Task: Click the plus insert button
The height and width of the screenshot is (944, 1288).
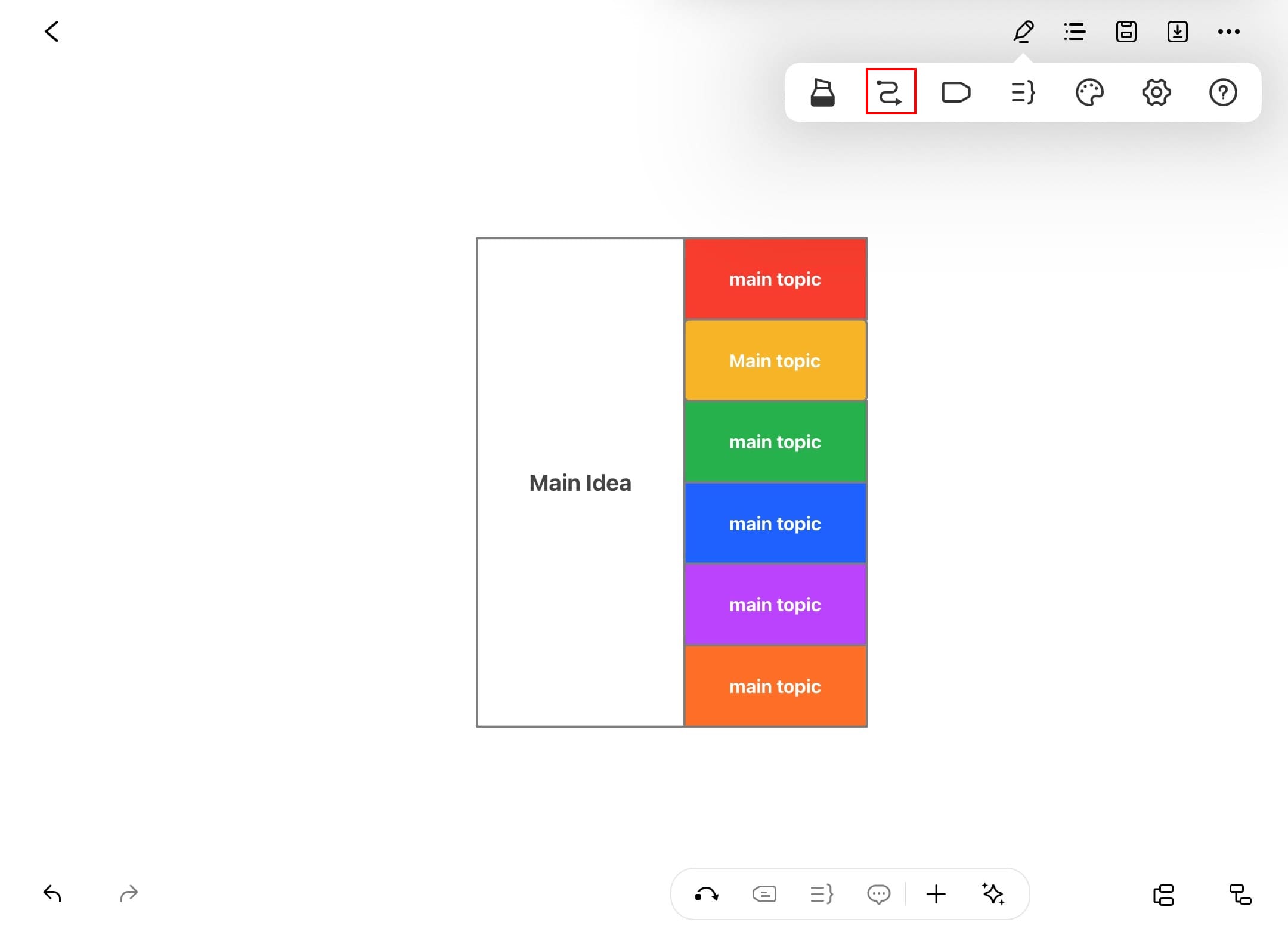Action: pyautogui.click(x=936, y=894)
